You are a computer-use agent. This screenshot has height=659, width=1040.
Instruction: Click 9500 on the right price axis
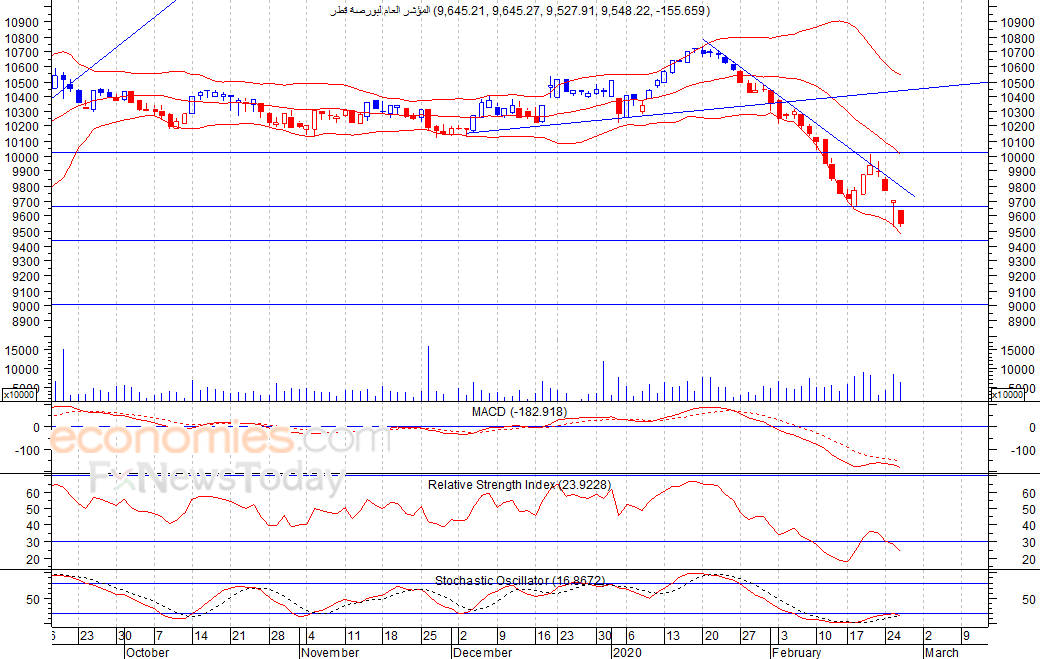[1021, 232]
